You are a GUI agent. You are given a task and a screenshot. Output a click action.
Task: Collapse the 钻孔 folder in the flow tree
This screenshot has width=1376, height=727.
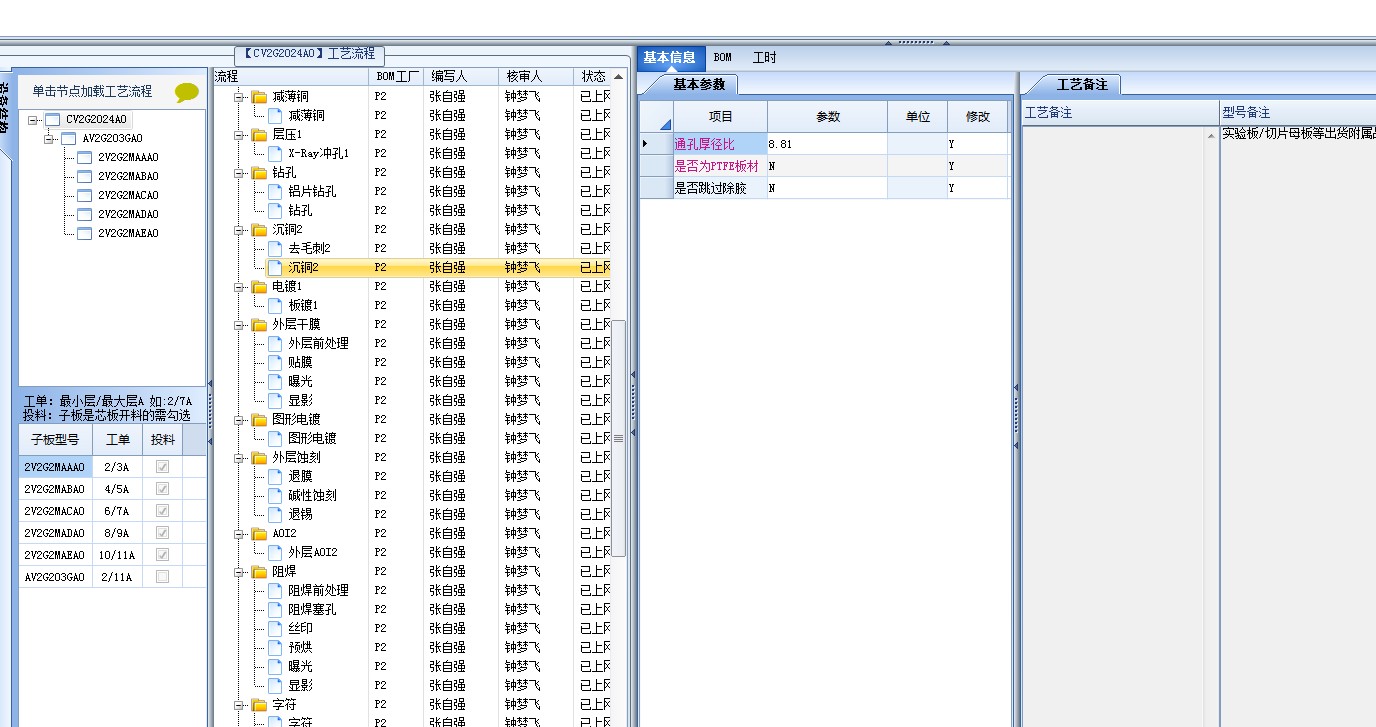(239, 173)
